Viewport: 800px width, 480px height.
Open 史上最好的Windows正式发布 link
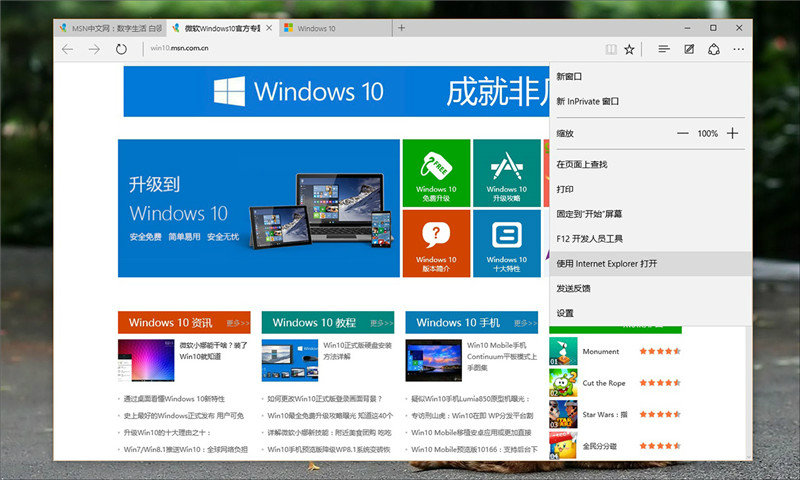coord(184,416)
